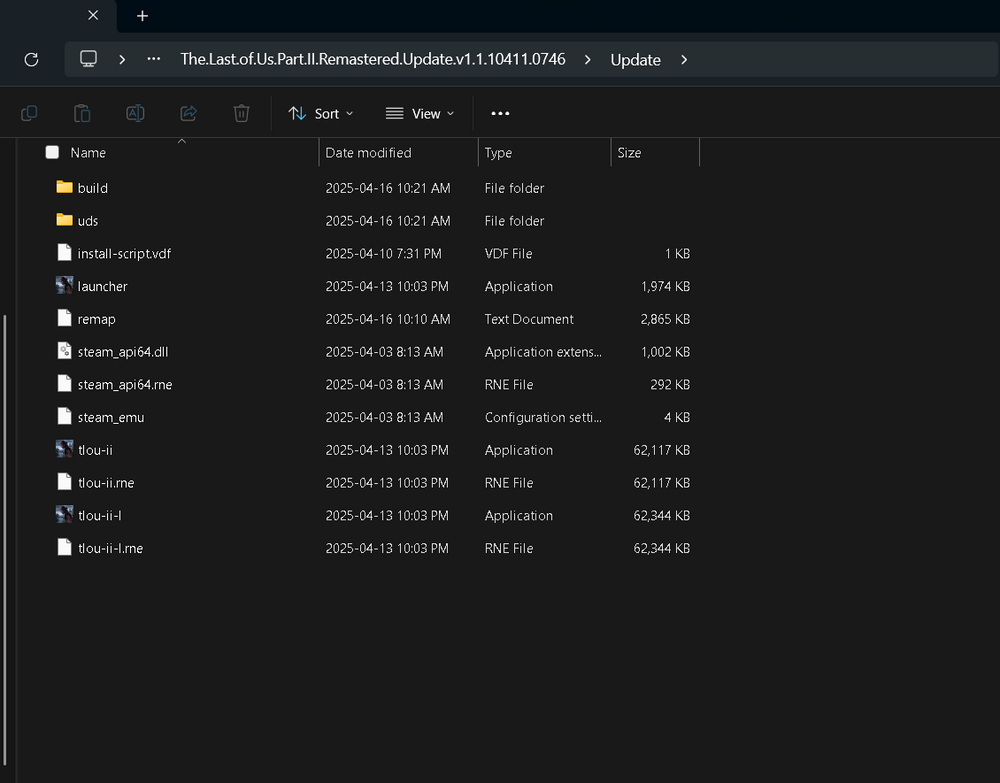Image resolution: width=1000 pixels, height=783 pixels.
Task: Click the remap file icon
Action: pos(64,318)
